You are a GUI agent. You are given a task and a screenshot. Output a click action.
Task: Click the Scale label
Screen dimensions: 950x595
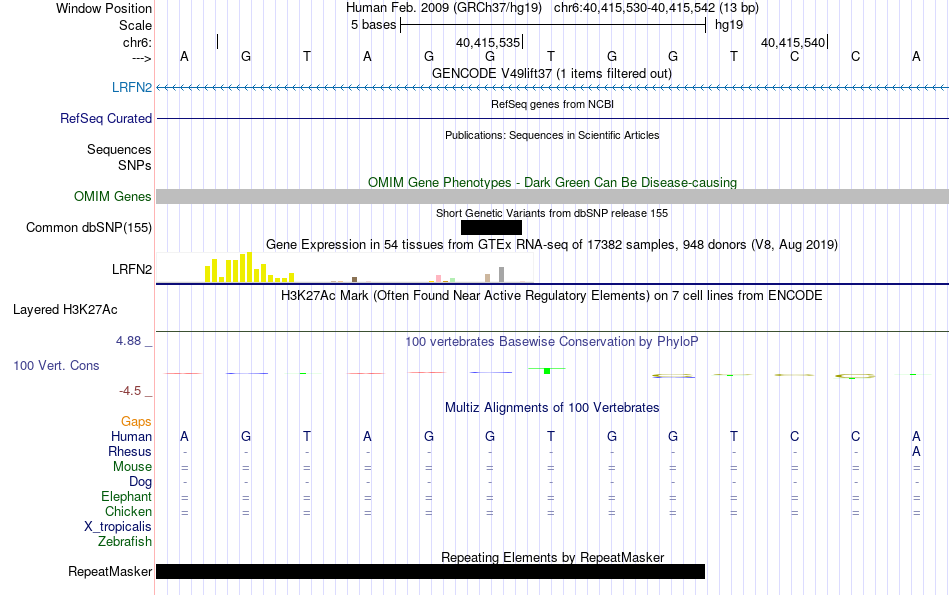tap(135, 25)
